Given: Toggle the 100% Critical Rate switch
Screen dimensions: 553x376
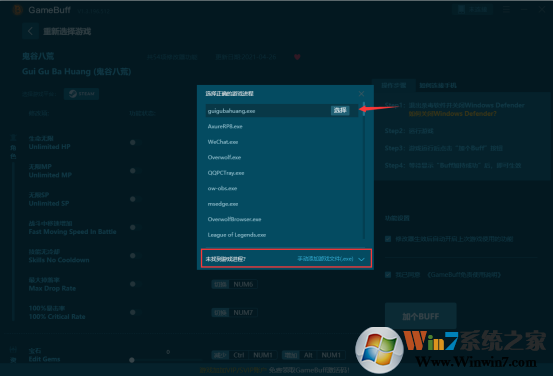Looking at the screenshot, I should pyautogui.click(x=135, y=313).
